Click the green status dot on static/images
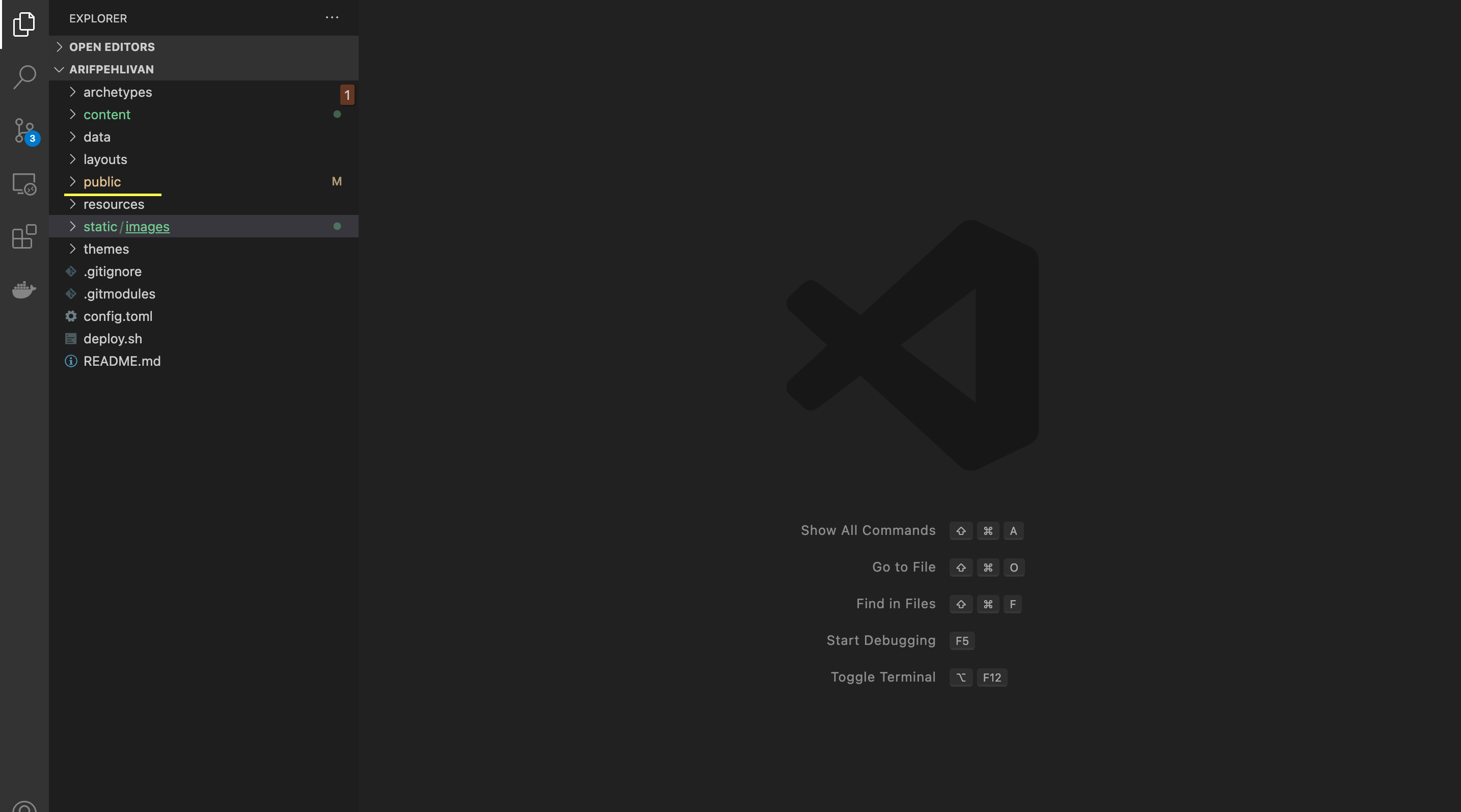Screen dimensions: 1461x812 [x=337, y=226]
